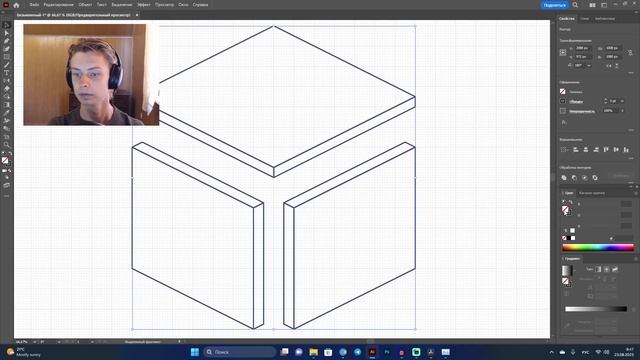The height and width of the screenshot is (360, 640).
Task: Open the Объект menu
Action: point(85,5)
